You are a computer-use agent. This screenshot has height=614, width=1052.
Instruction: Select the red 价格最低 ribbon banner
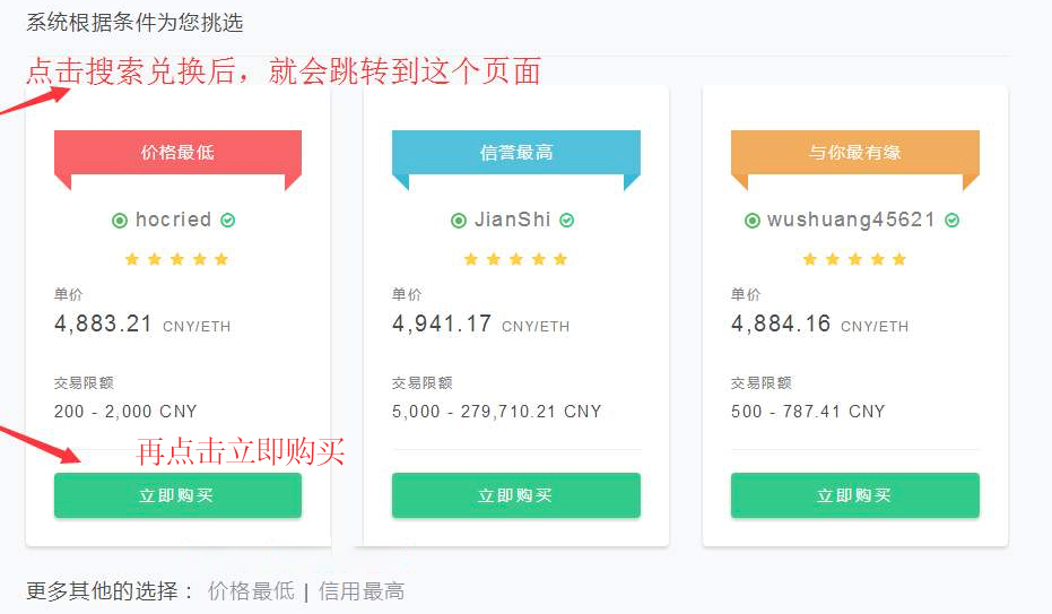(x=177, y=153)
